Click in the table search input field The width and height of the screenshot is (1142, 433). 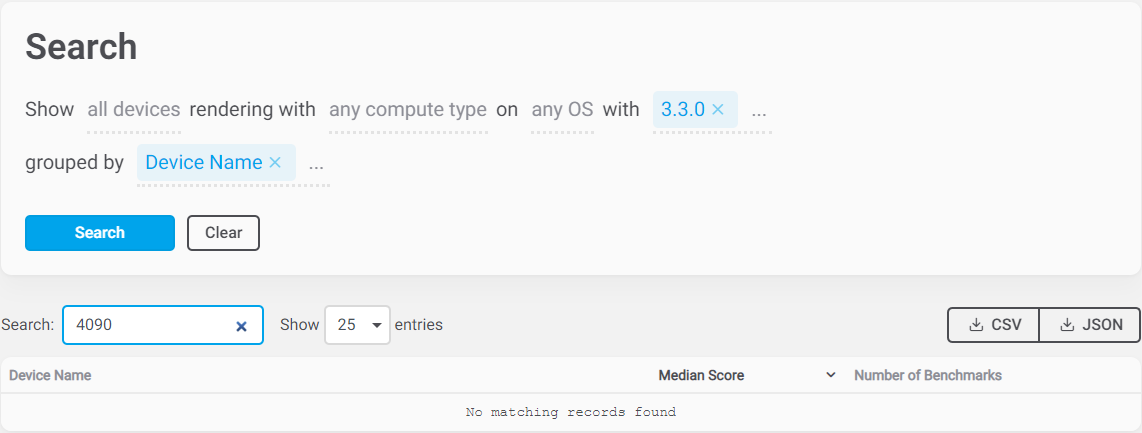tap(150, 325)
